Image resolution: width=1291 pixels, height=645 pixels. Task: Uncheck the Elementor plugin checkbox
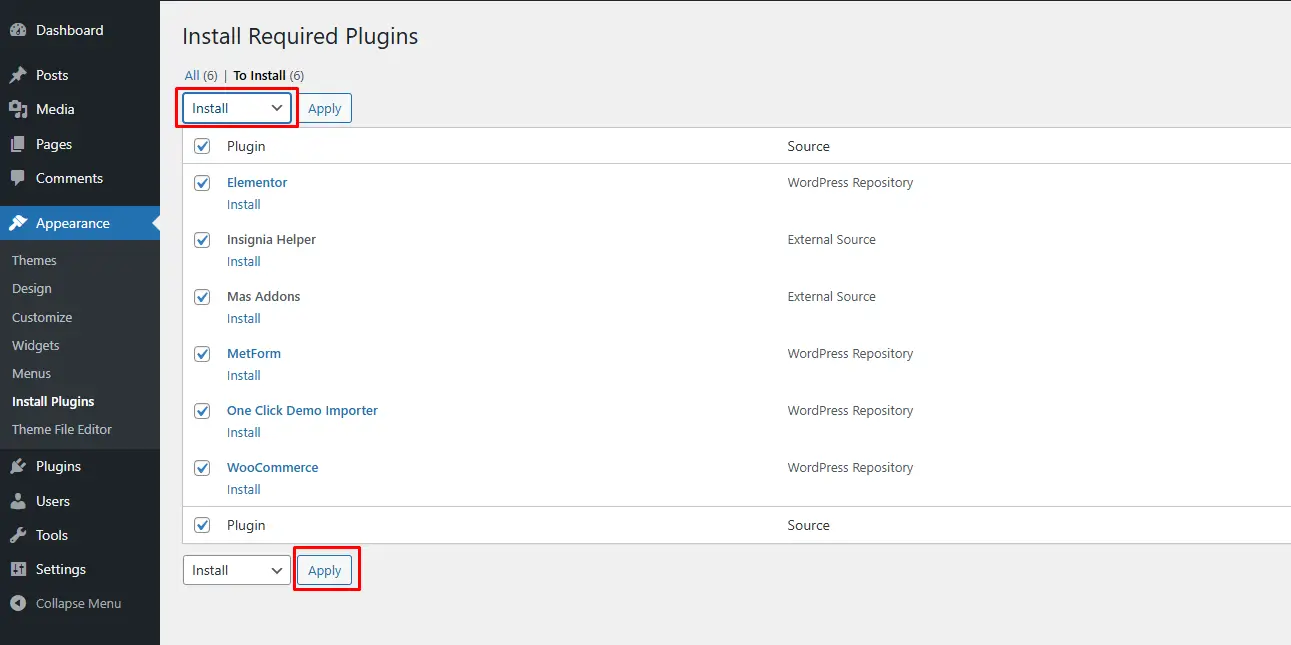pos(203,183)
